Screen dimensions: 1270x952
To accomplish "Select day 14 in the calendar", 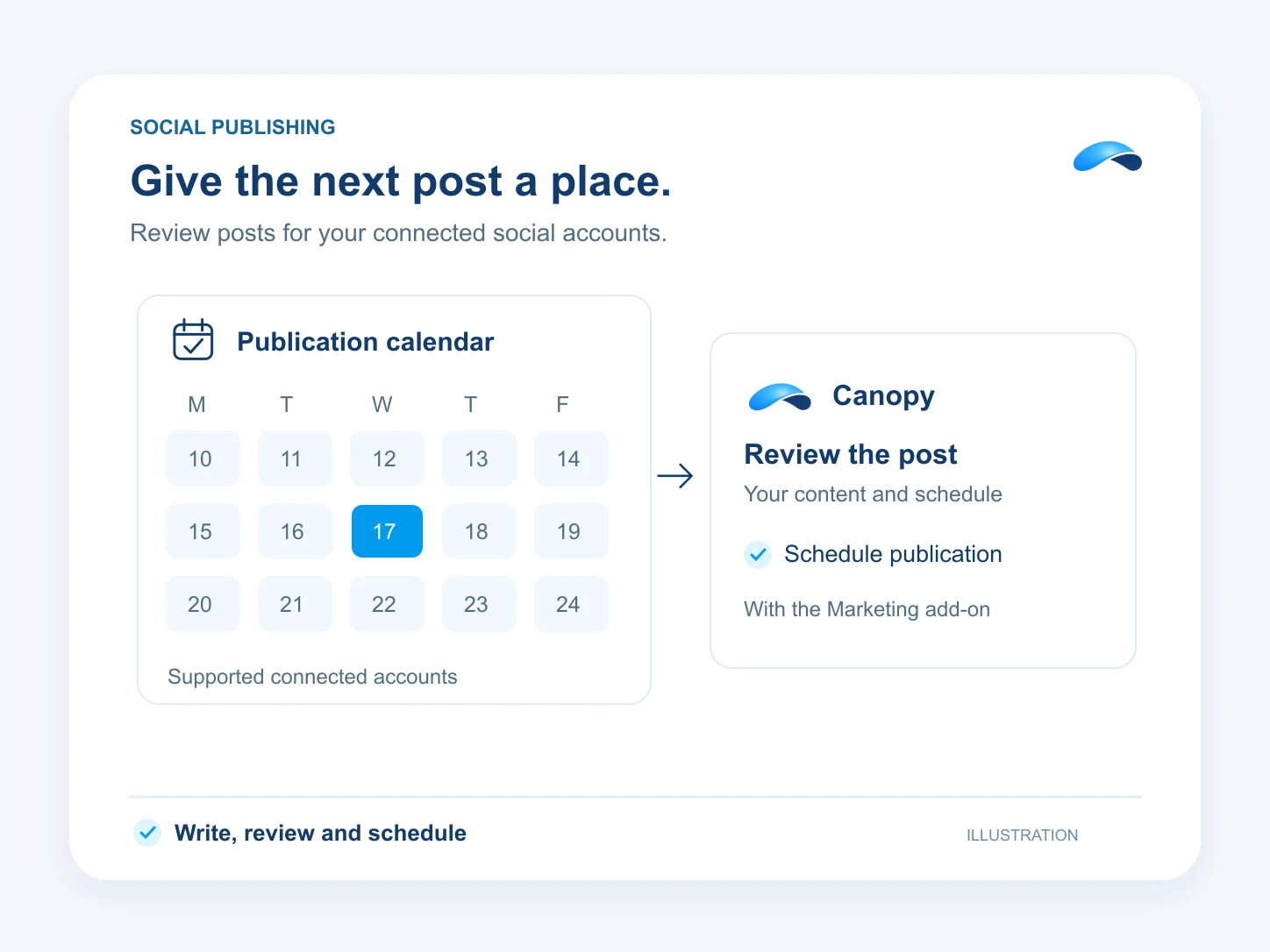I will point(571,458).
